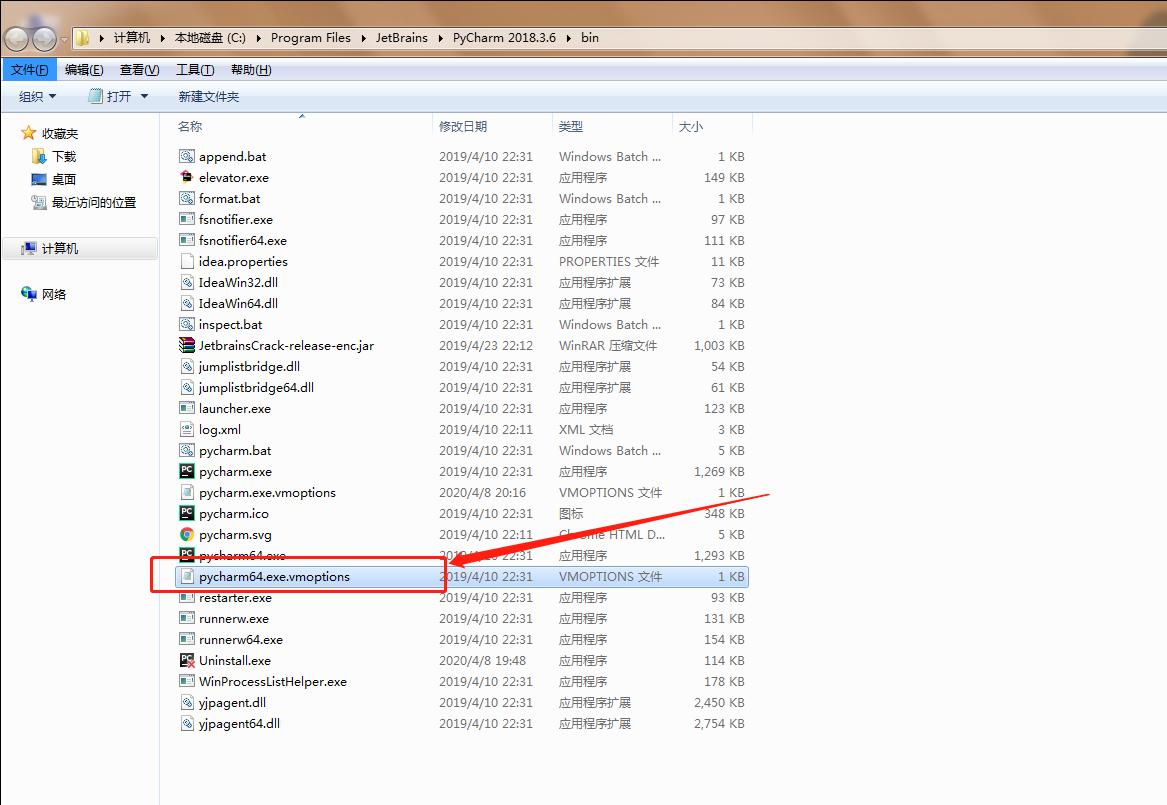Viewport: 1167px width, 805px height.
Task: Click the log.xml document icon
Action: pos(186,429)
